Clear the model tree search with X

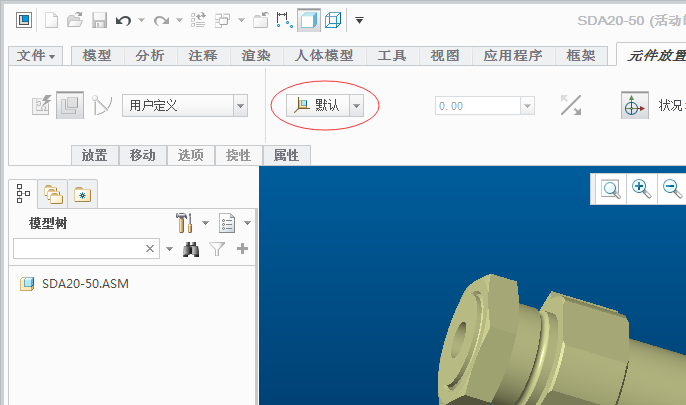click(x=150, y=248)
